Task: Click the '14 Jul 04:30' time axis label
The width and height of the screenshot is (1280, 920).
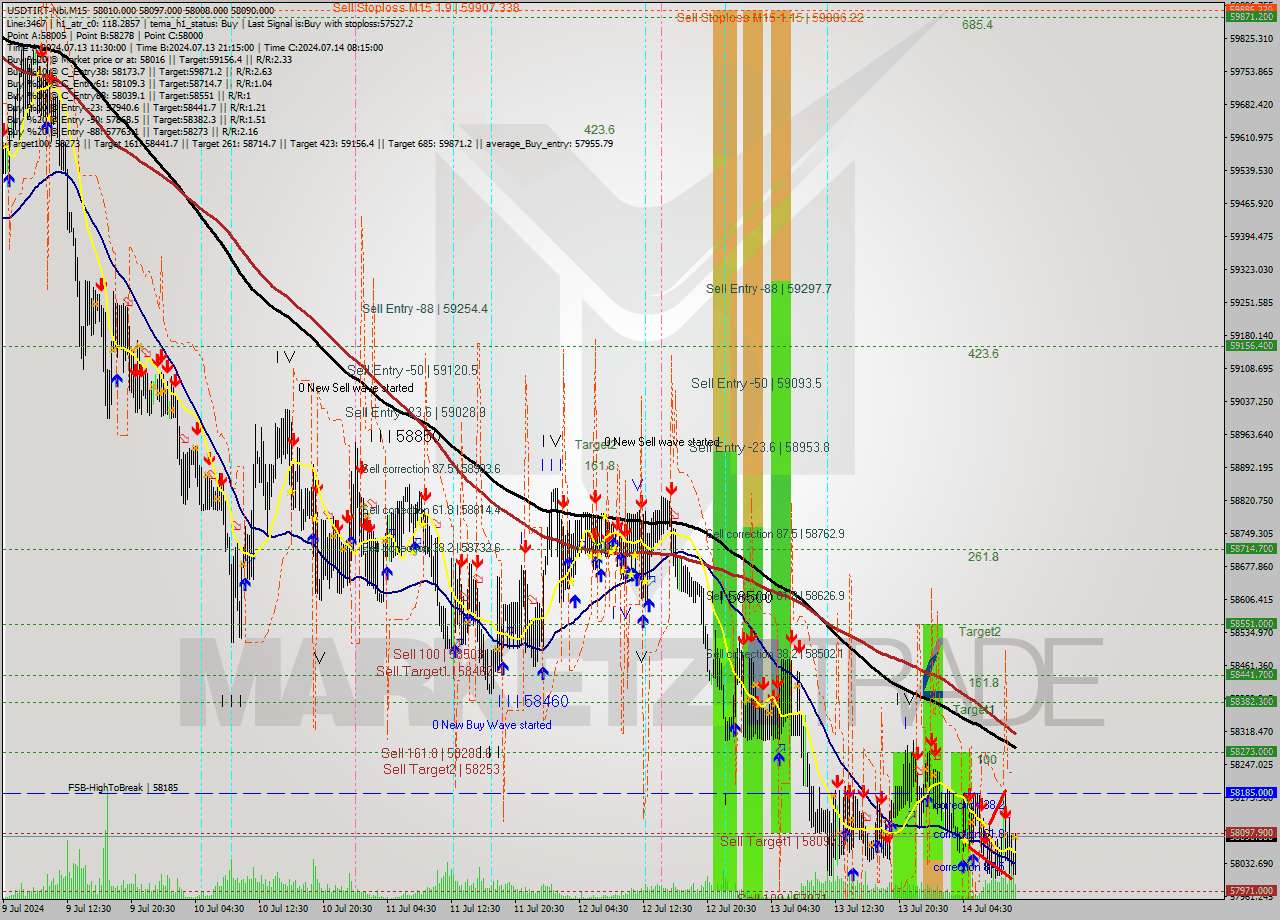Action: click(987, 909)
